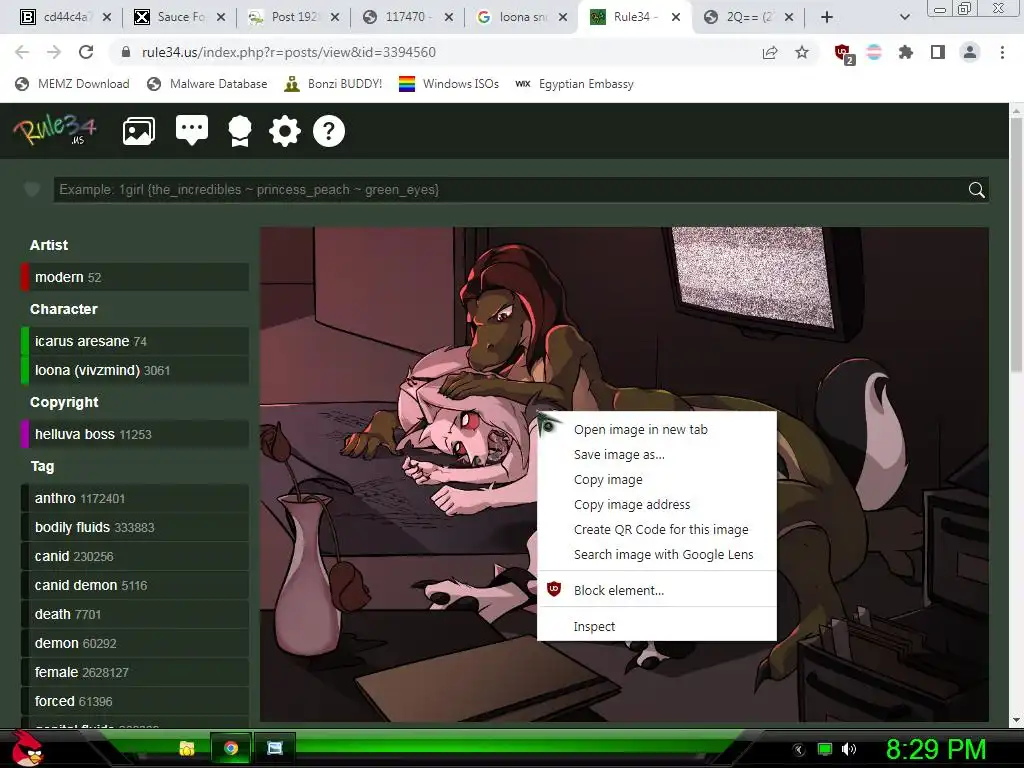This screenshot has width=1024, height=768.
Task: Open the comments speech-bubble icon
Action: (x=192, y=131)
